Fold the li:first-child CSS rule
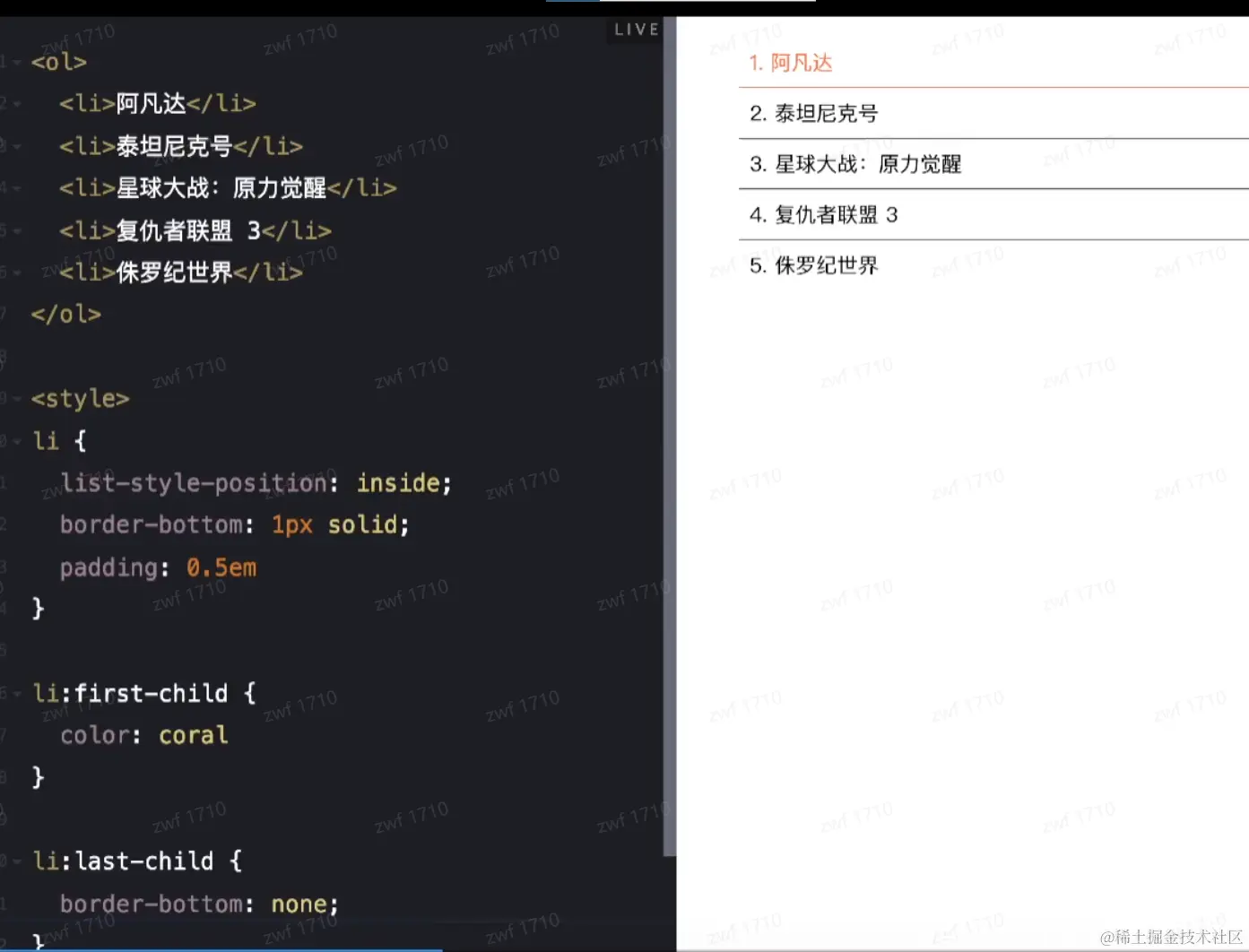 [17, 694]
